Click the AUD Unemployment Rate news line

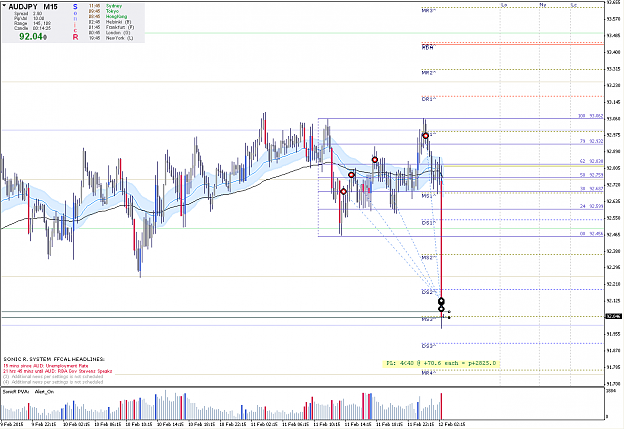(x=46, y=366)
